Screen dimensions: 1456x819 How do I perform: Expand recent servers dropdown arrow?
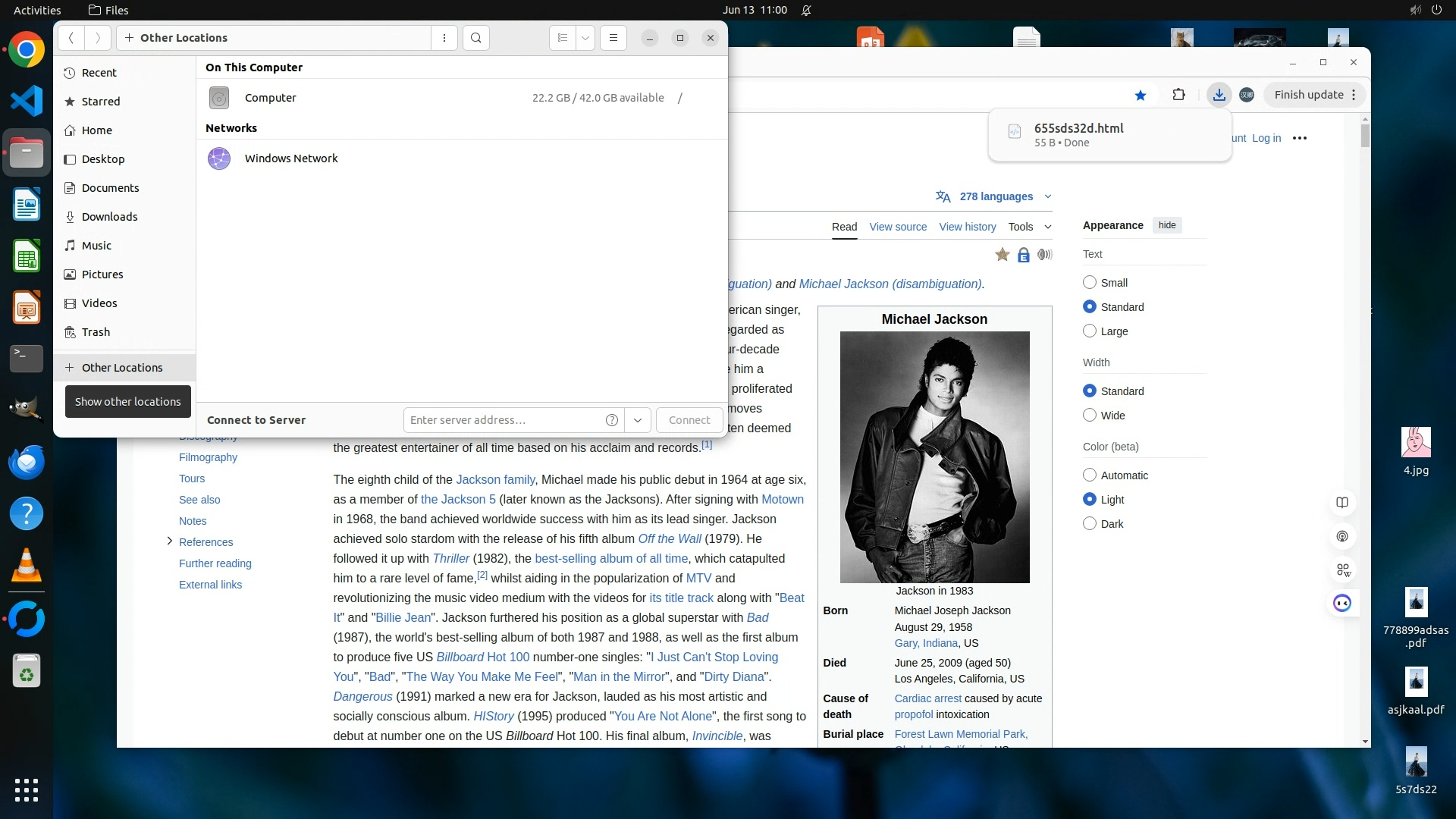(x=638, y=420)
